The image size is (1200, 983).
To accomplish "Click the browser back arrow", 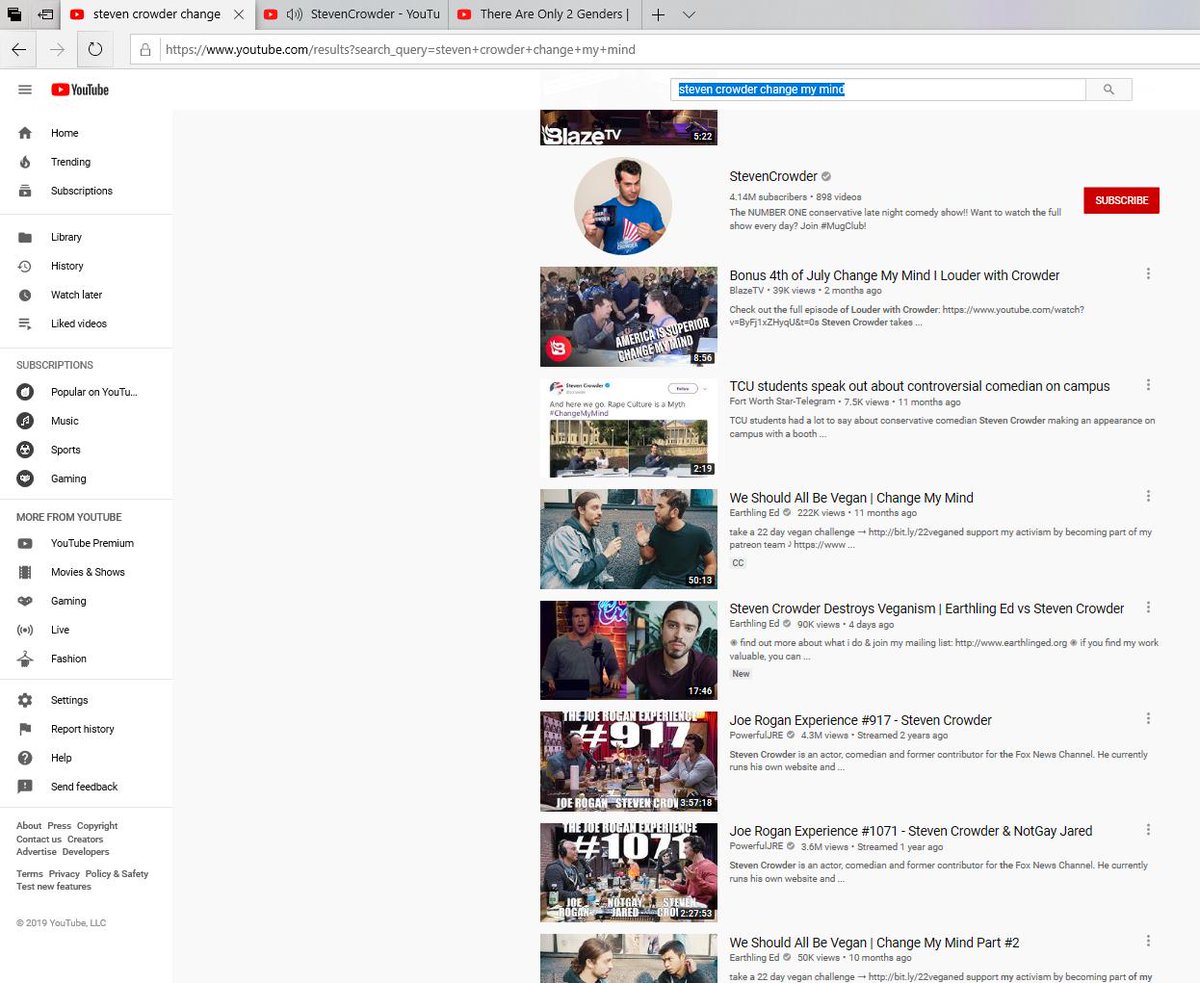I will tap(20, 49).
